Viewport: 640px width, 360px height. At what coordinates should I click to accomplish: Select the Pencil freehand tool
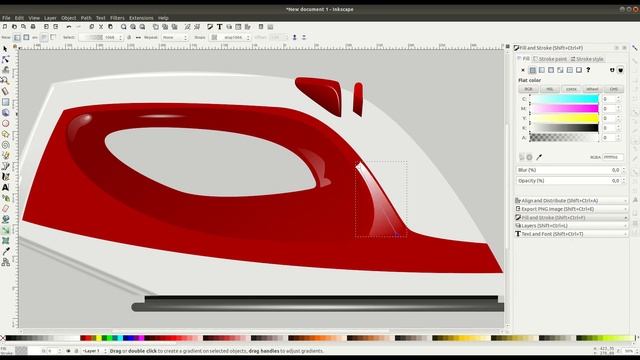point(5,155)
